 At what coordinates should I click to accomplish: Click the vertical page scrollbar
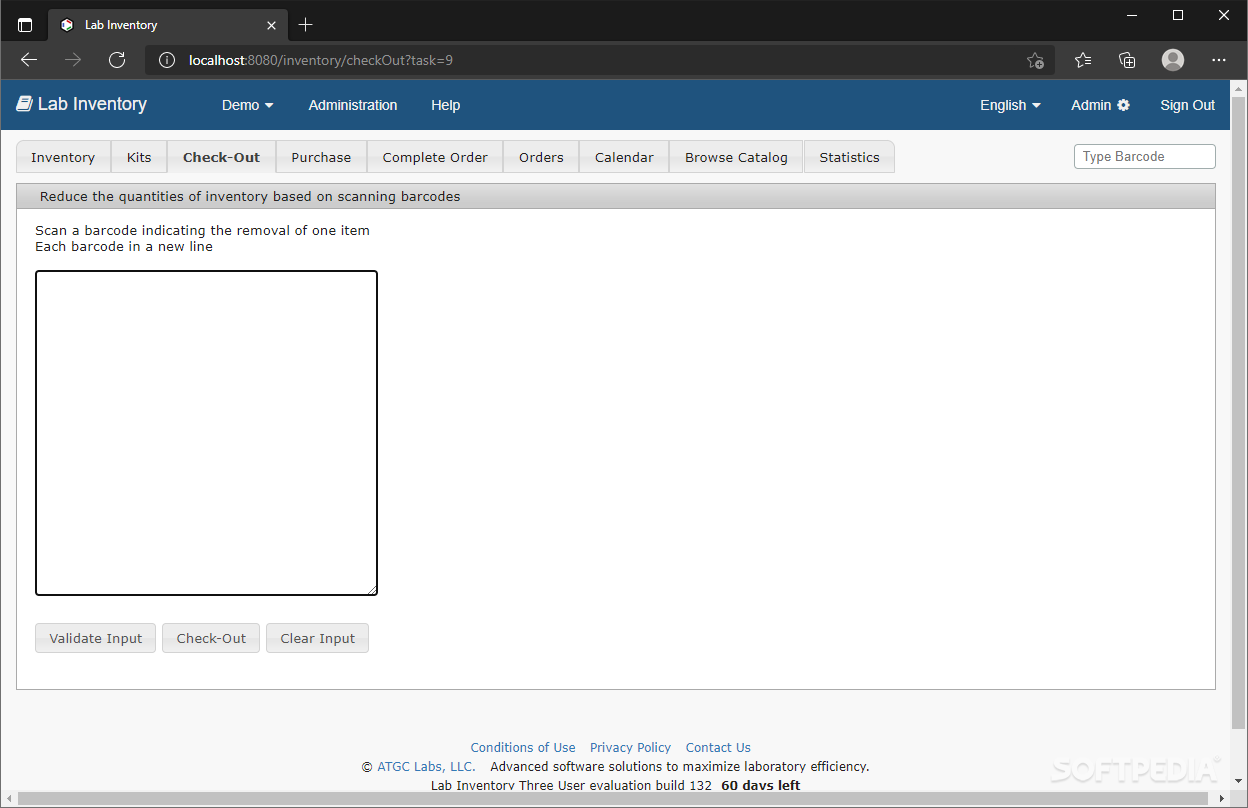(1239, 412)
